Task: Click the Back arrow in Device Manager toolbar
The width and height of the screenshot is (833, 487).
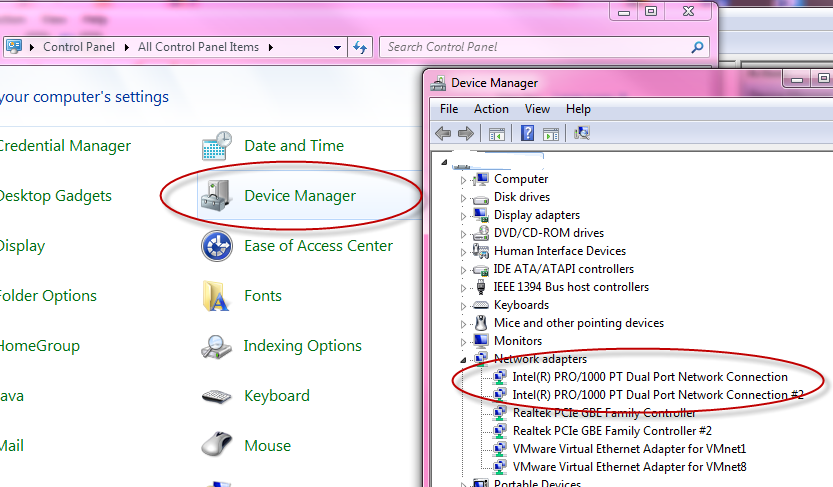Action: [443, 133]
